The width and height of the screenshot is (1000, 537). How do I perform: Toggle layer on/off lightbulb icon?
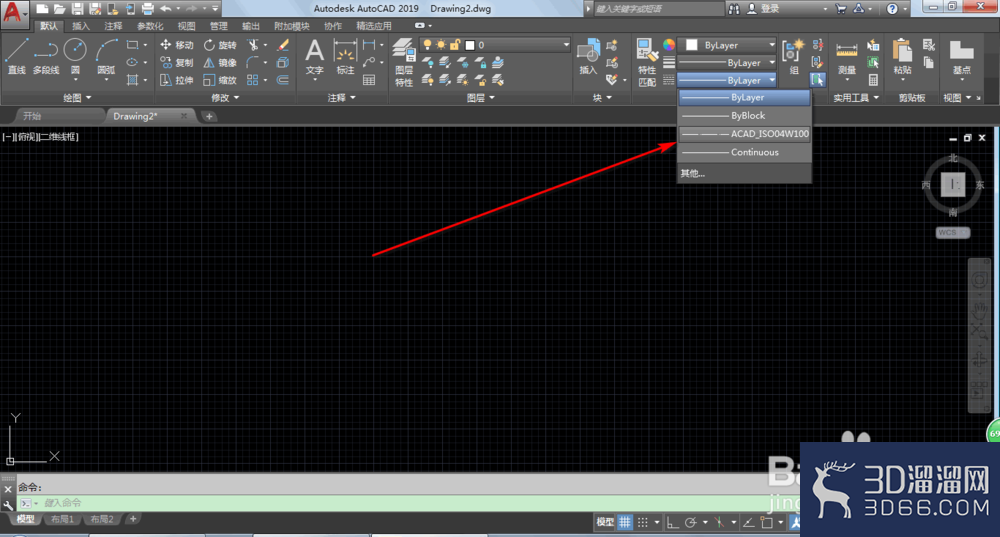tap(427, 45)
